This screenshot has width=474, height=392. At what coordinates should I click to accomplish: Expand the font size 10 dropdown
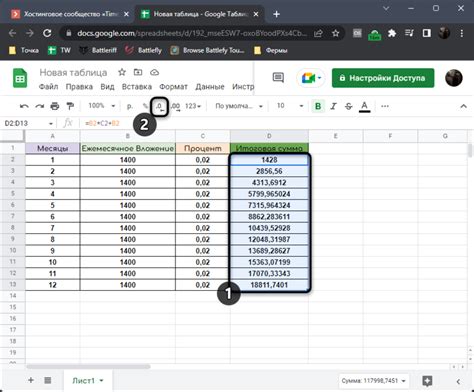[x=289, y=106]
